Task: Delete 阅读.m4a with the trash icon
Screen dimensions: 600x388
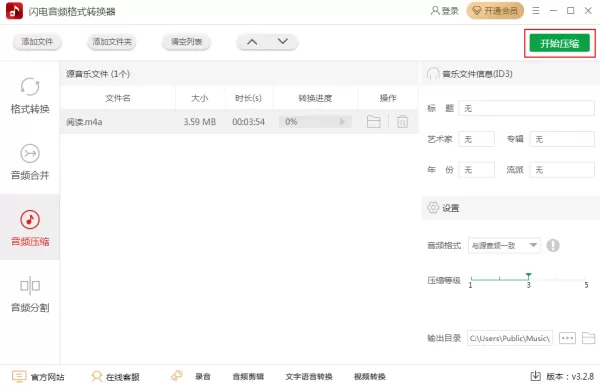Action: click(x=402, y=122)
